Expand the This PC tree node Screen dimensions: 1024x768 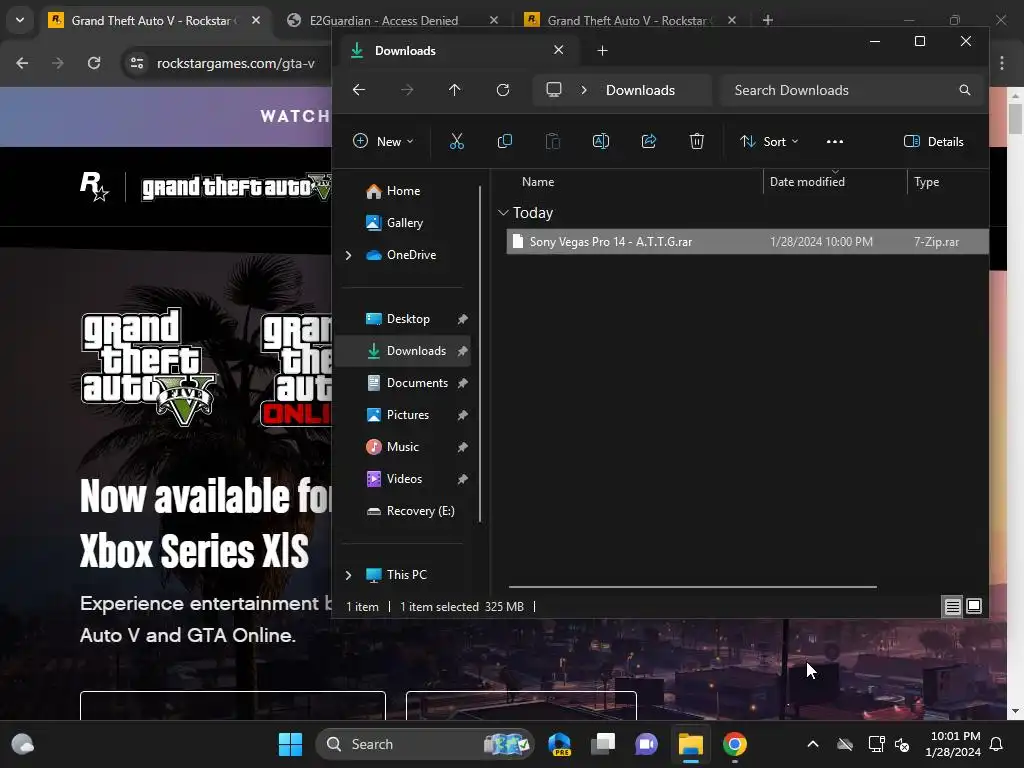(x=348, y=575)
